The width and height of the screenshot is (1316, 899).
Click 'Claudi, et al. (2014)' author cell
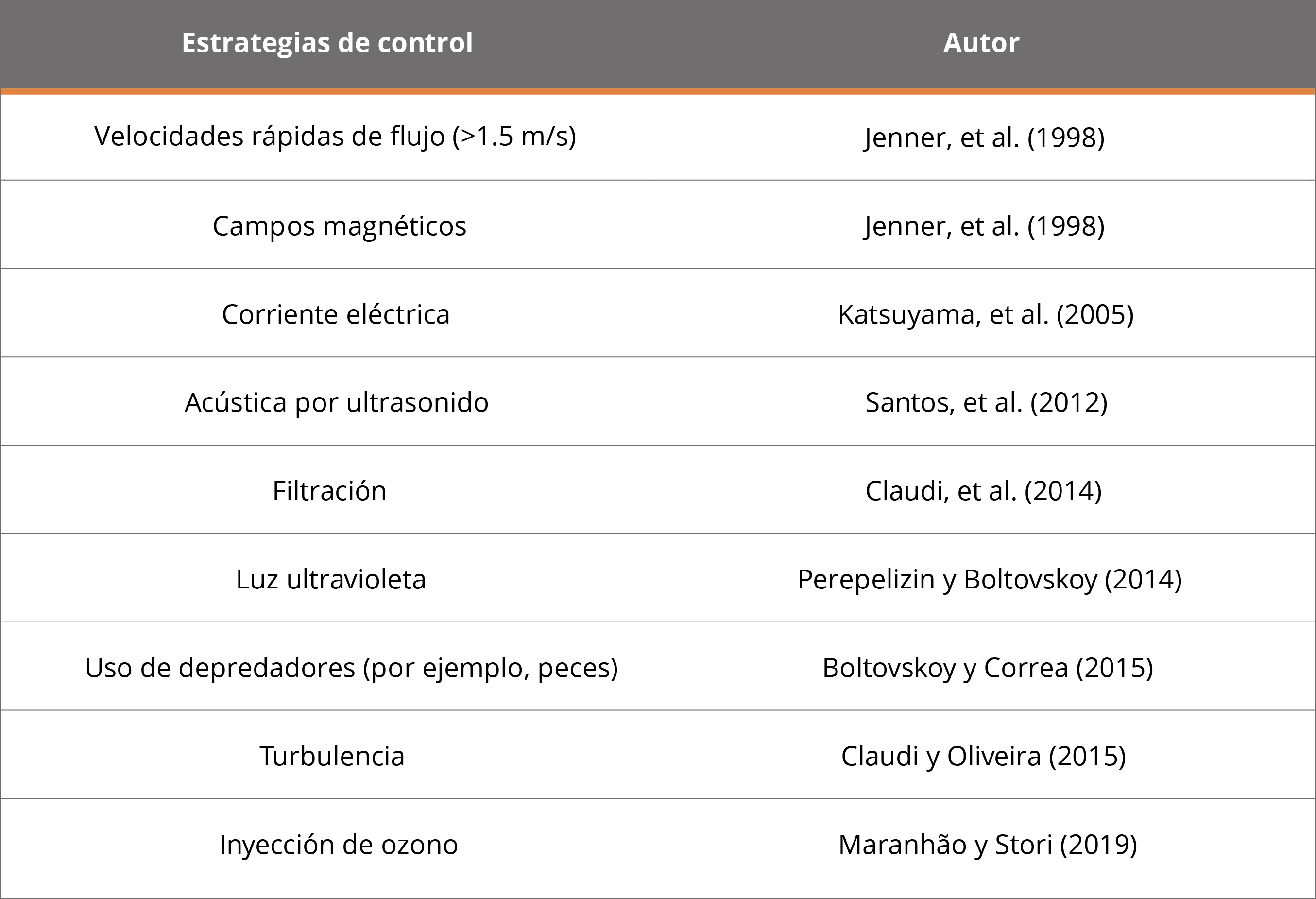tap(984, 491)
